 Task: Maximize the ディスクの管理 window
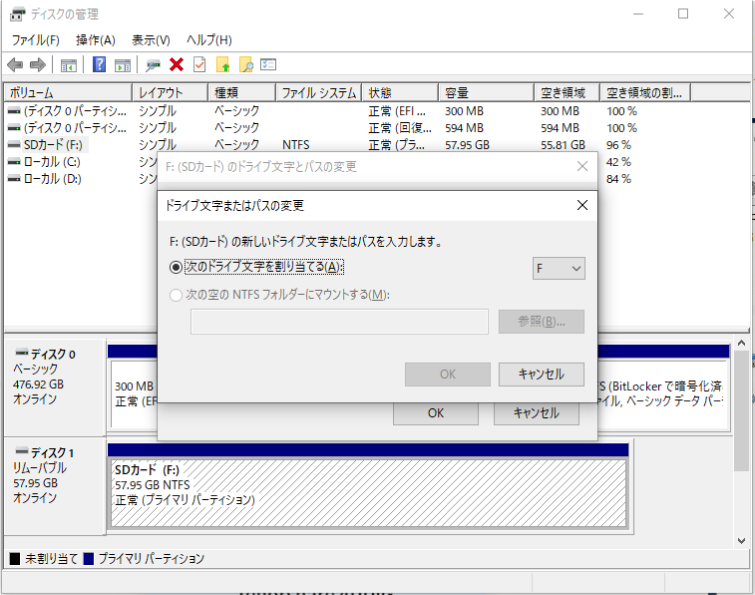[x=683, y=14]
